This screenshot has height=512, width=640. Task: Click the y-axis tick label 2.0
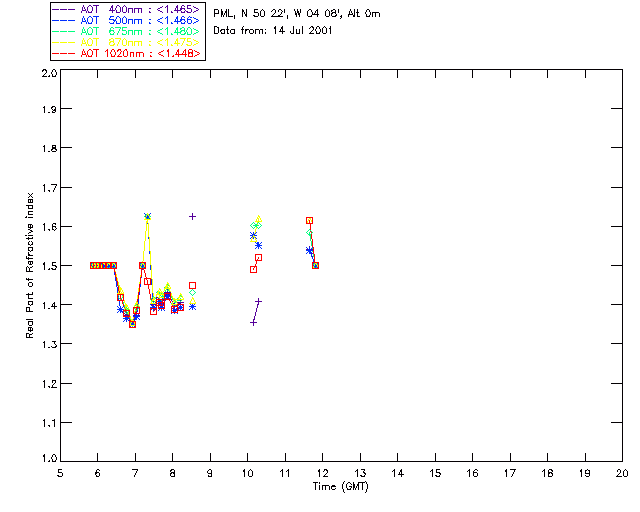point(49,73)
